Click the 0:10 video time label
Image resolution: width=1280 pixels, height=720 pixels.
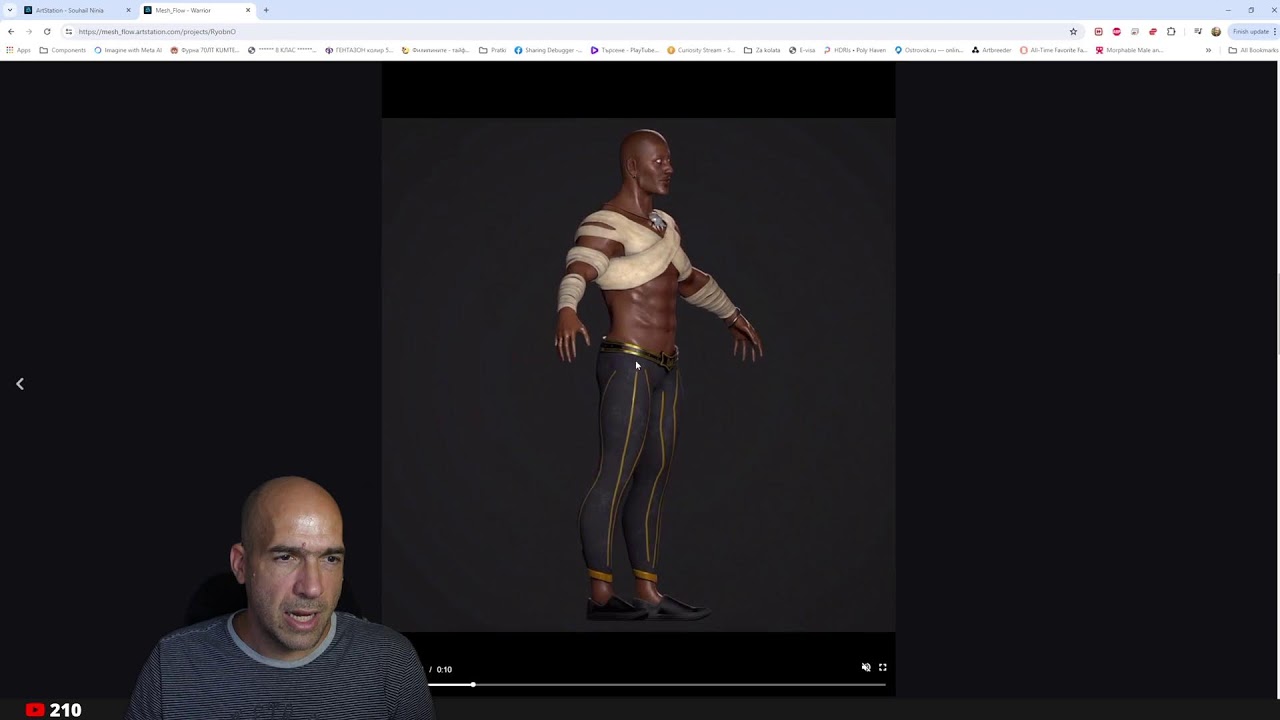pyautogui.click(x=444, y=669)
